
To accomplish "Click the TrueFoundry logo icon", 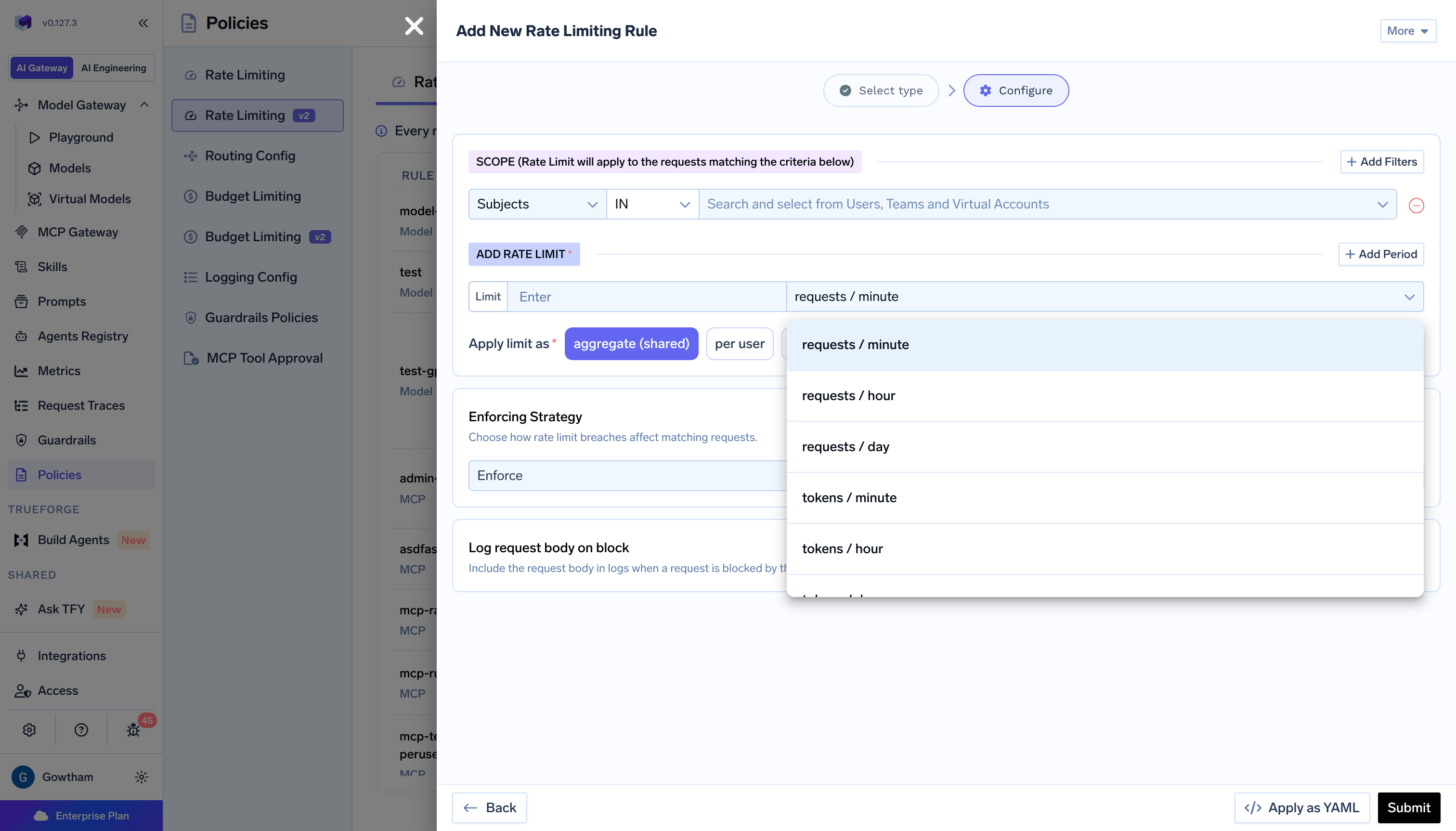I will 24,23.
